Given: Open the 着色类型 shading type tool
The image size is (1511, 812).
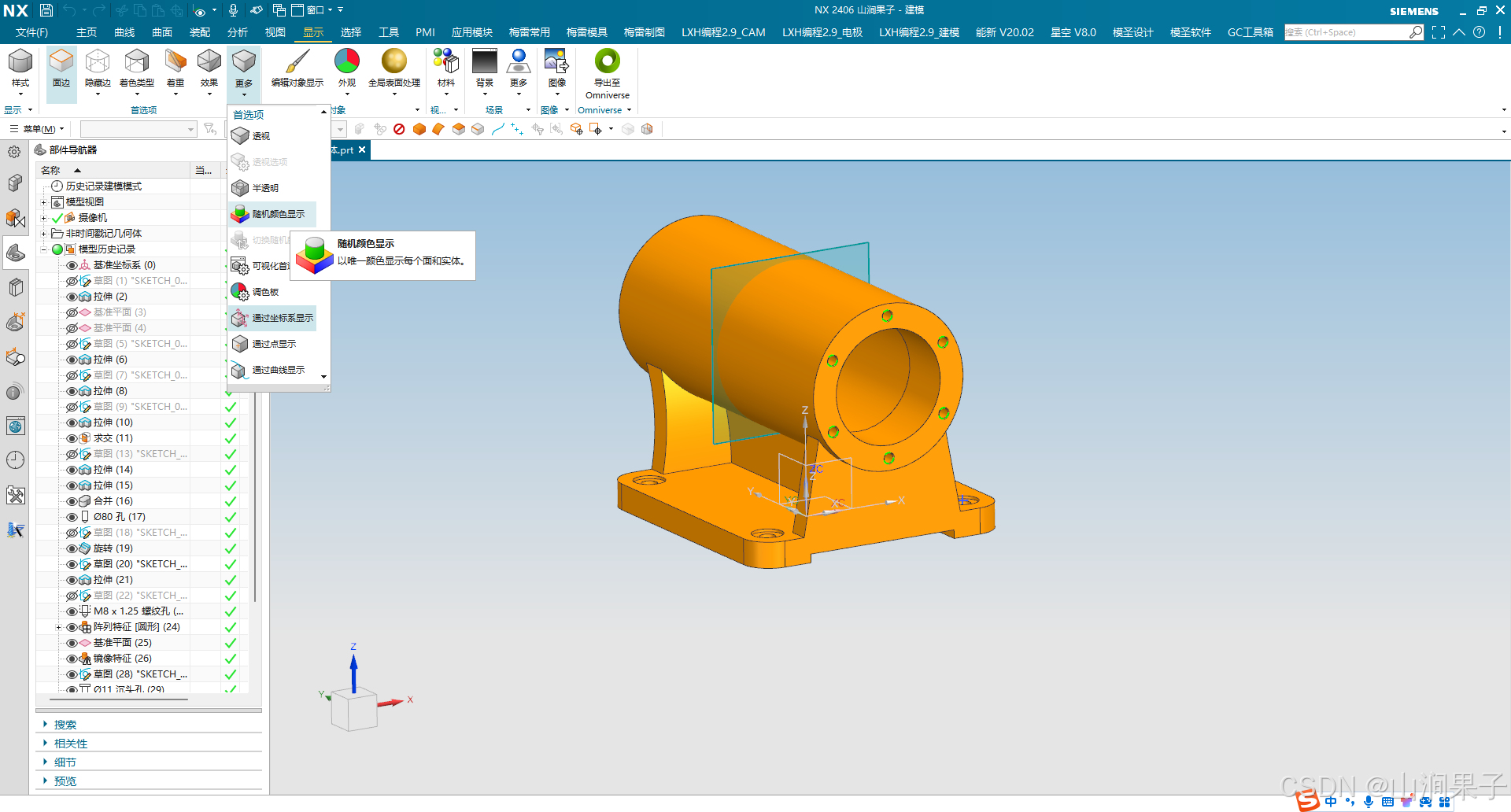Looking at the screenshot, I should point(137,72).
